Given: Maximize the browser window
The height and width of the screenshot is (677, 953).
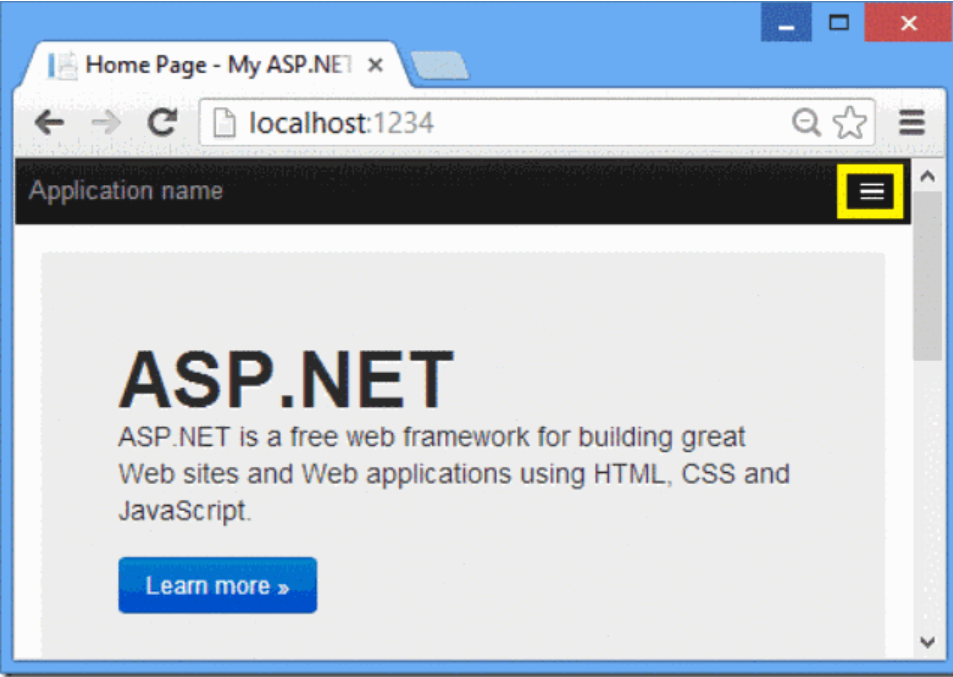Looking at the screenshot, I should 838,24.
